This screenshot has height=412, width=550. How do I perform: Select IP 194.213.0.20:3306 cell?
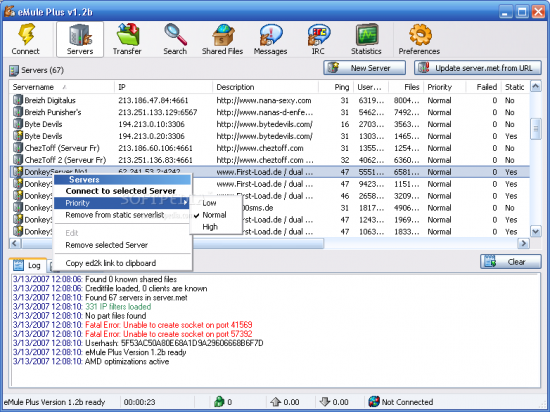(151, 136)
